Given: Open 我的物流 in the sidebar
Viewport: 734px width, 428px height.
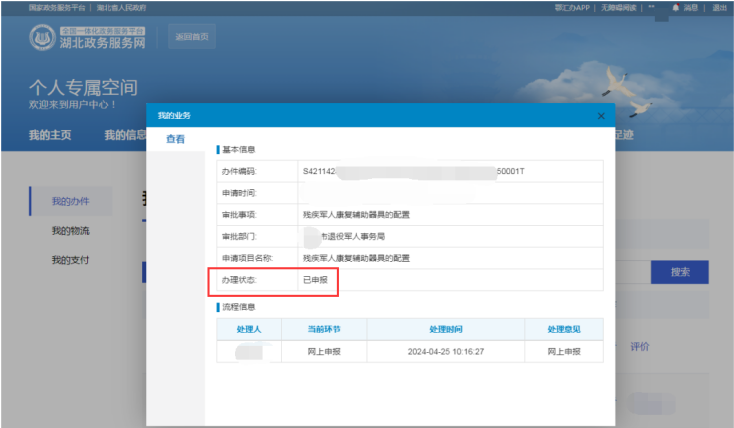Looking at the screenshot, I should tap(71, 231).
